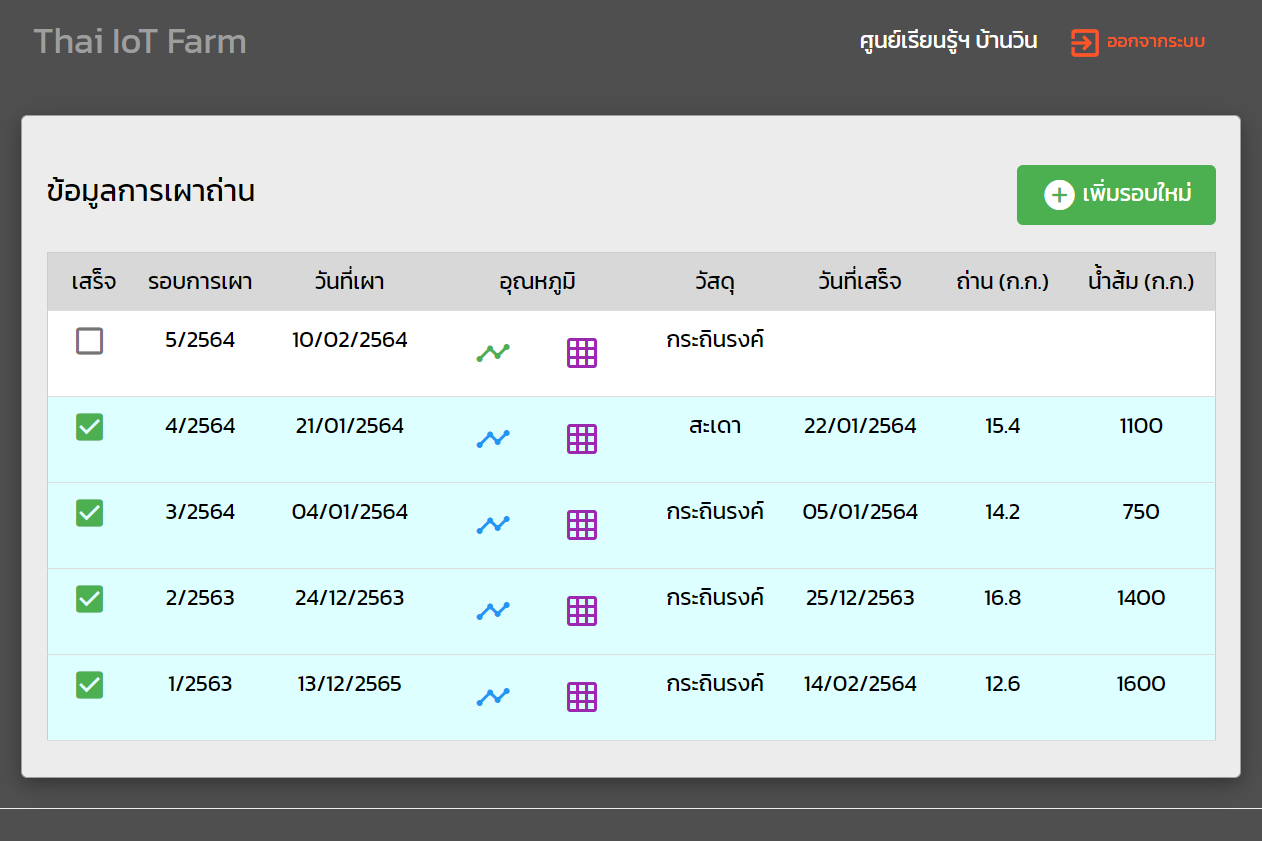The image size is (1262, 841).
Task: Toggle the เสร็จ checkbox for round 3/2564
Action: coord(90,513)
